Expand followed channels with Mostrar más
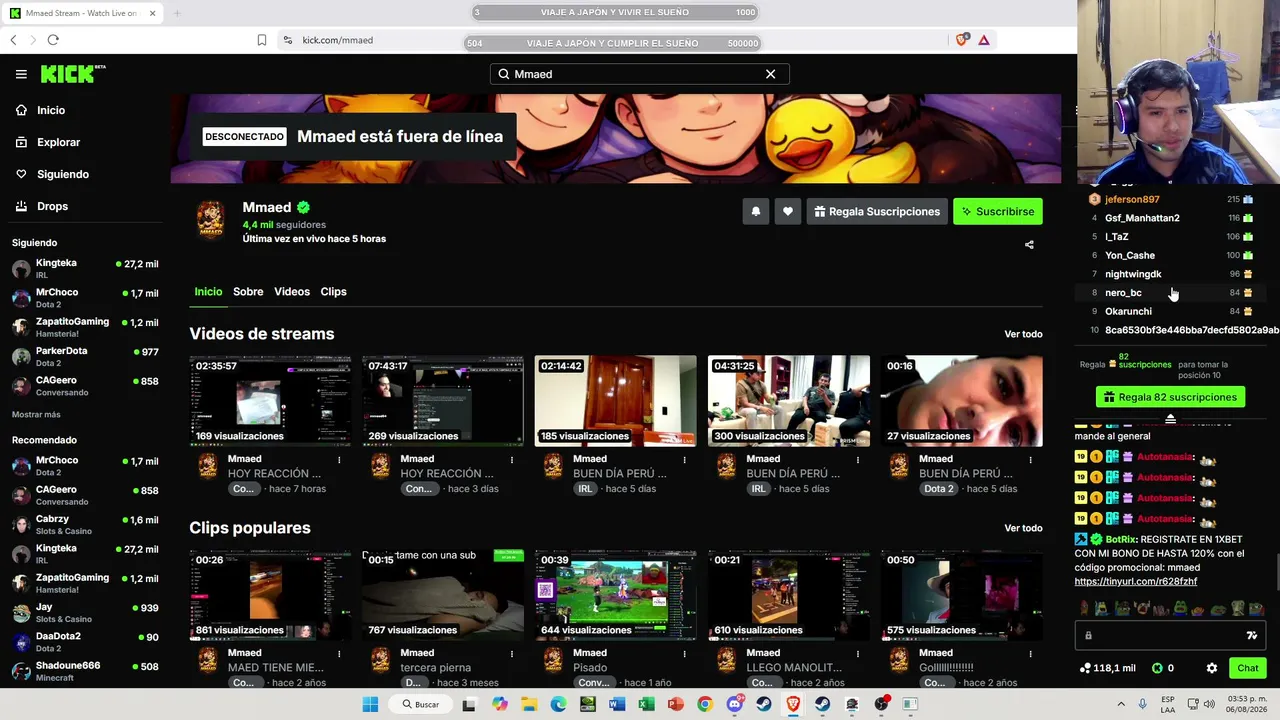 point(36,414)
